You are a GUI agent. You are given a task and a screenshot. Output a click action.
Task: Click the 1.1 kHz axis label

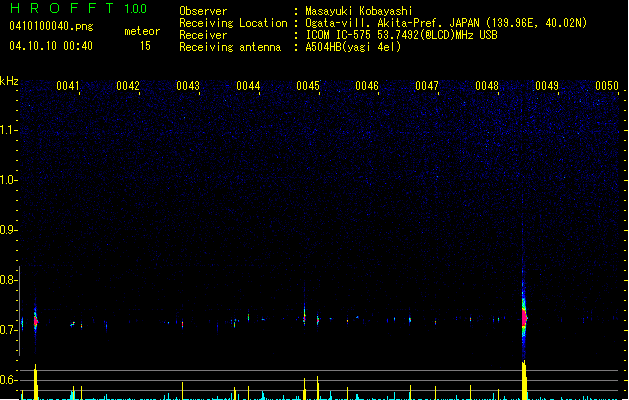pos(8,130)
